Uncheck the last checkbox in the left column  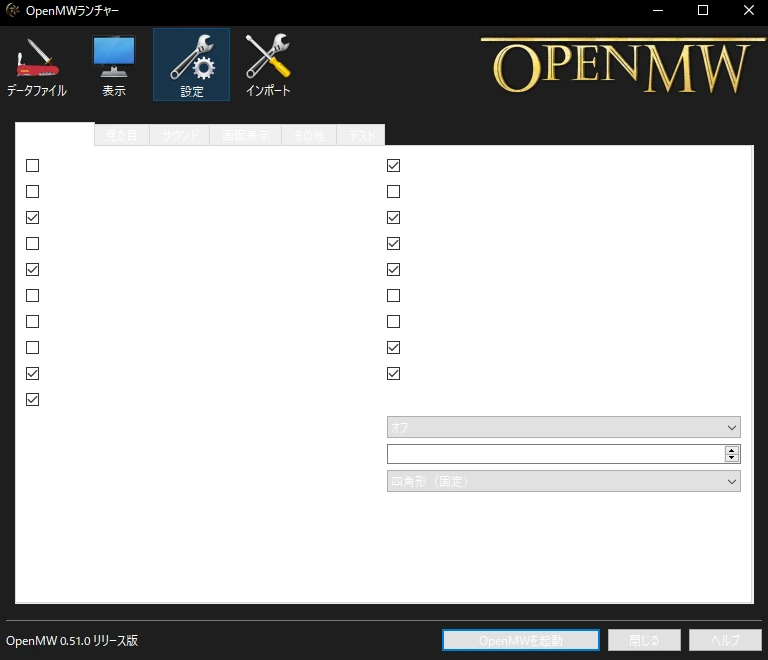[x=32, y=400]
